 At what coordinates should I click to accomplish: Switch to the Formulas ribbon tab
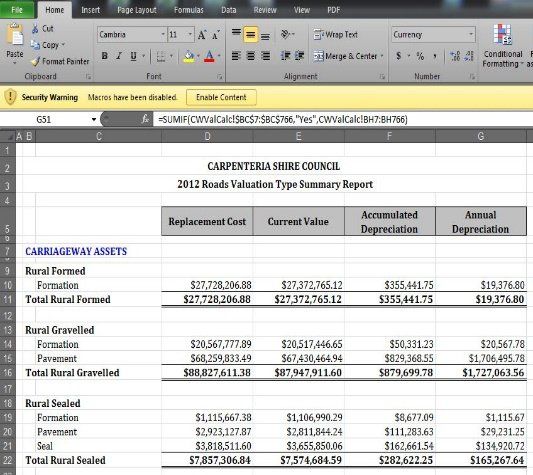point(189,10)
